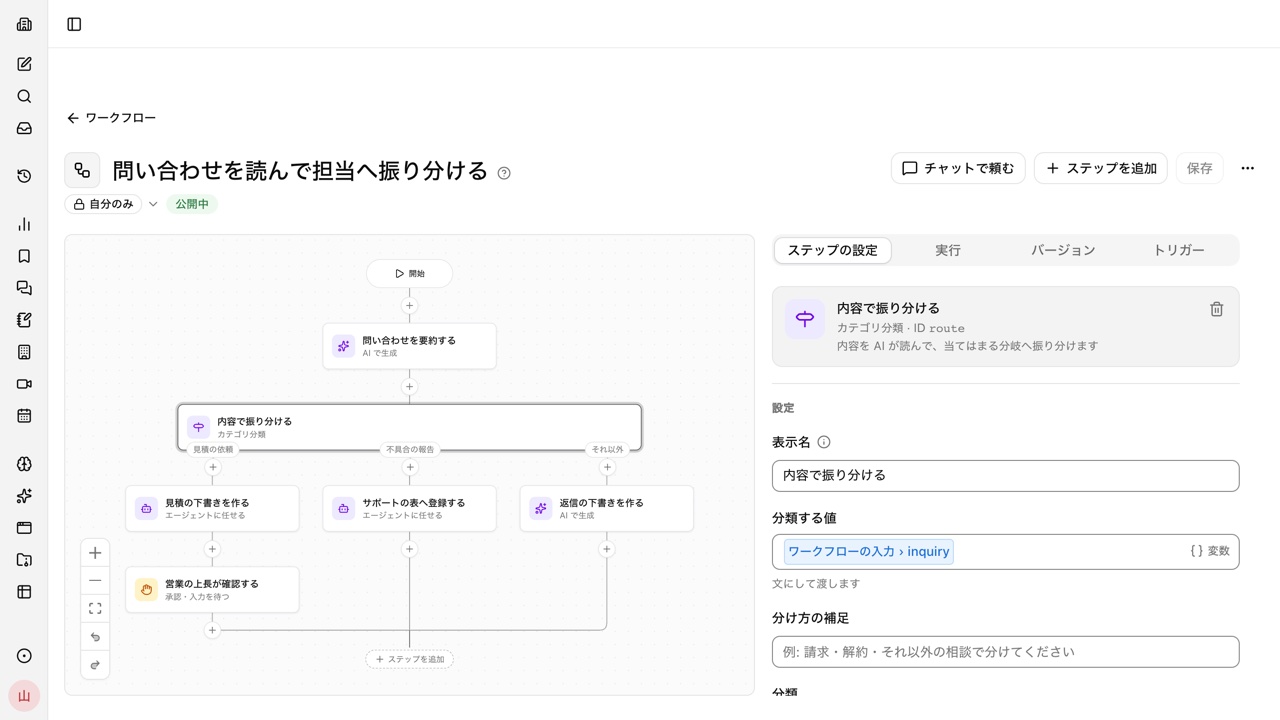Click the info icon next to 表示名

tap(824, 442)
